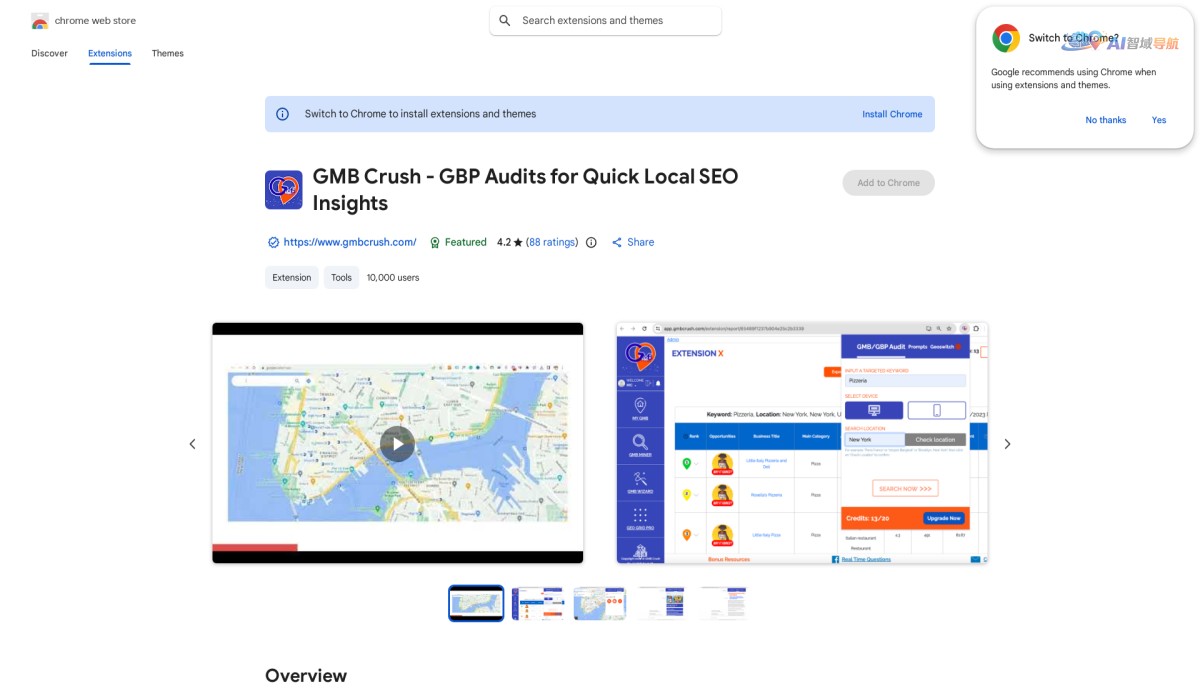The width and height of the screenshot is (1200, 700).
Task: Visit the gmbcrush.com website link
Action: coord(350,242)
